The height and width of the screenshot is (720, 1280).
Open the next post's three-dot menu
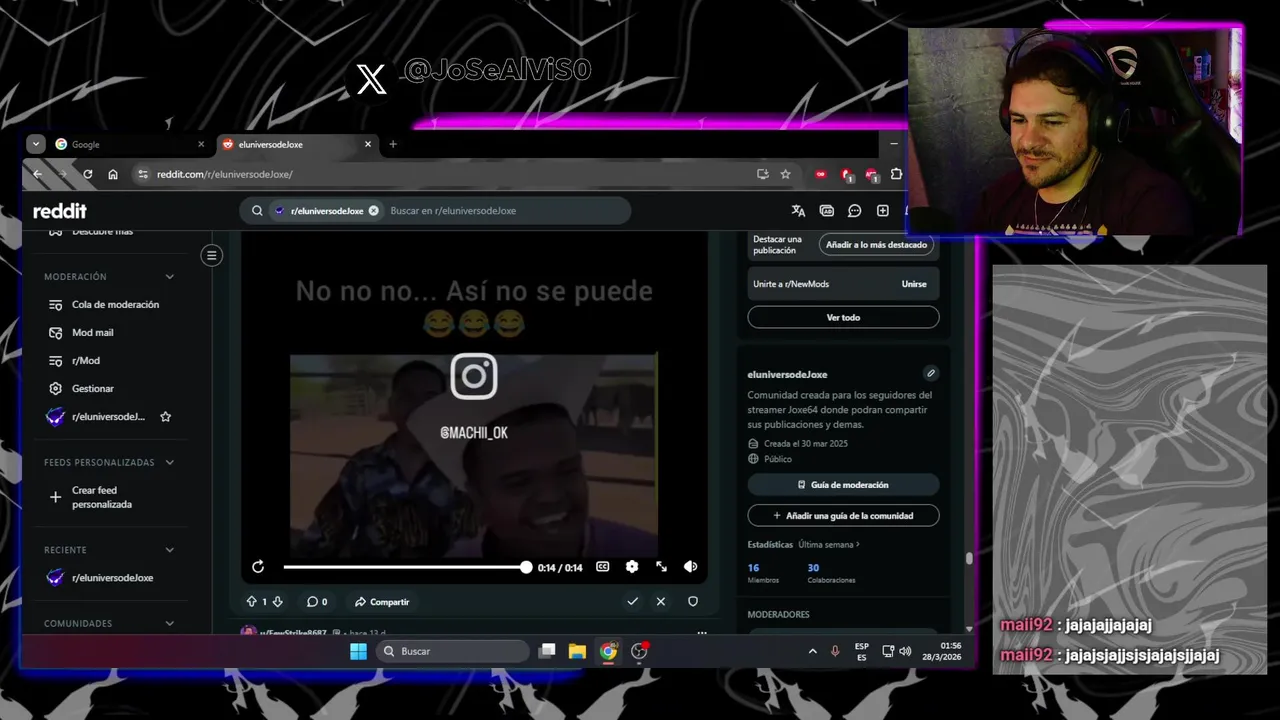tap(702, 632)
